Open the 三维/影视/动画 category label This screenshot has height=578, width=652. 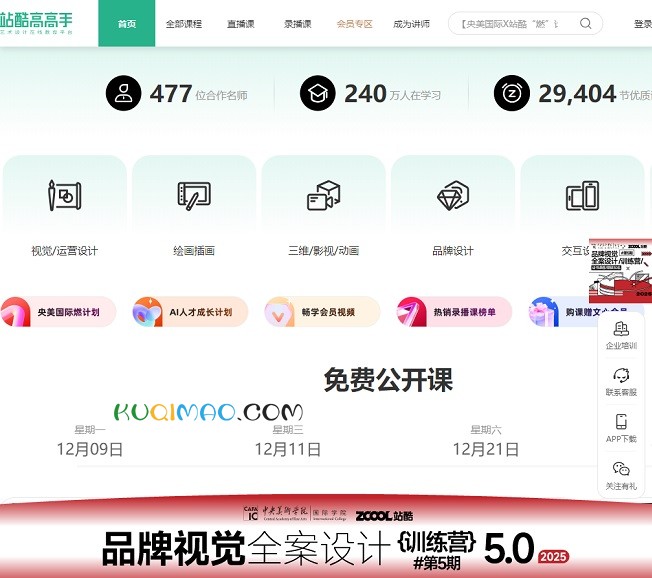(324, 250)
